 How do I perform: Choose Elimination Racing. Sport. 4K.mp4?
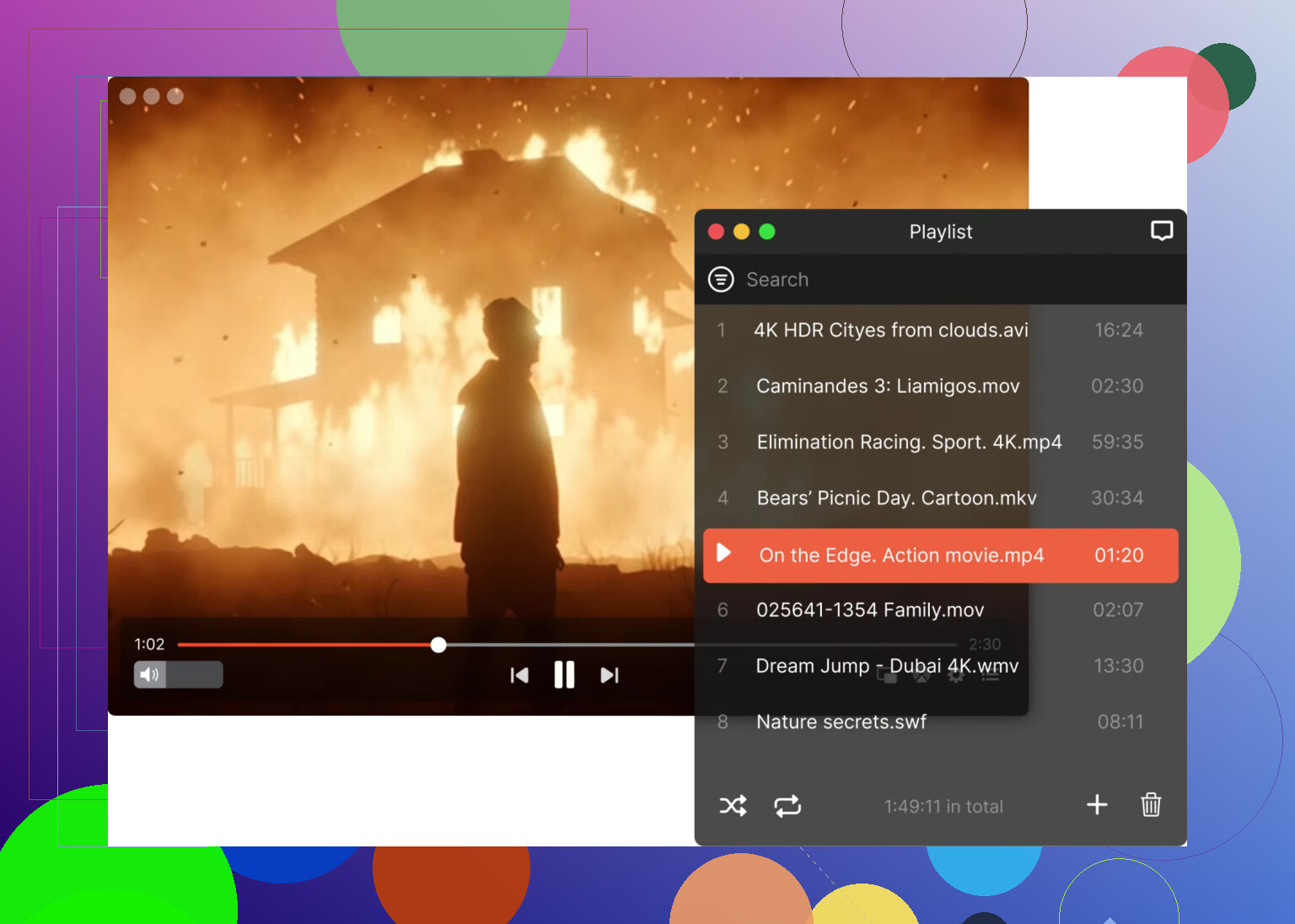click(909, 442)
